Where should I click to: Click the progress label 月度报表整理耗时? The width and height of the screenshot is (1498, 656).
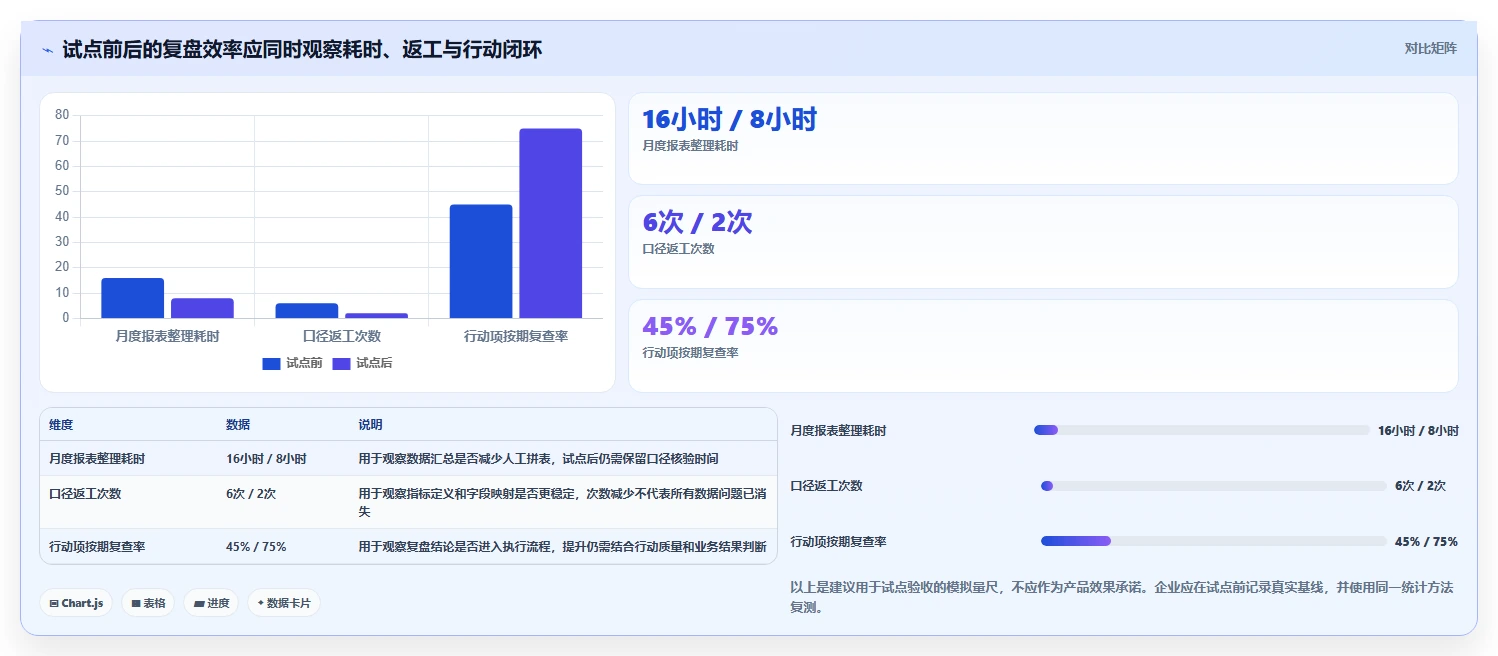click(838, 431)
